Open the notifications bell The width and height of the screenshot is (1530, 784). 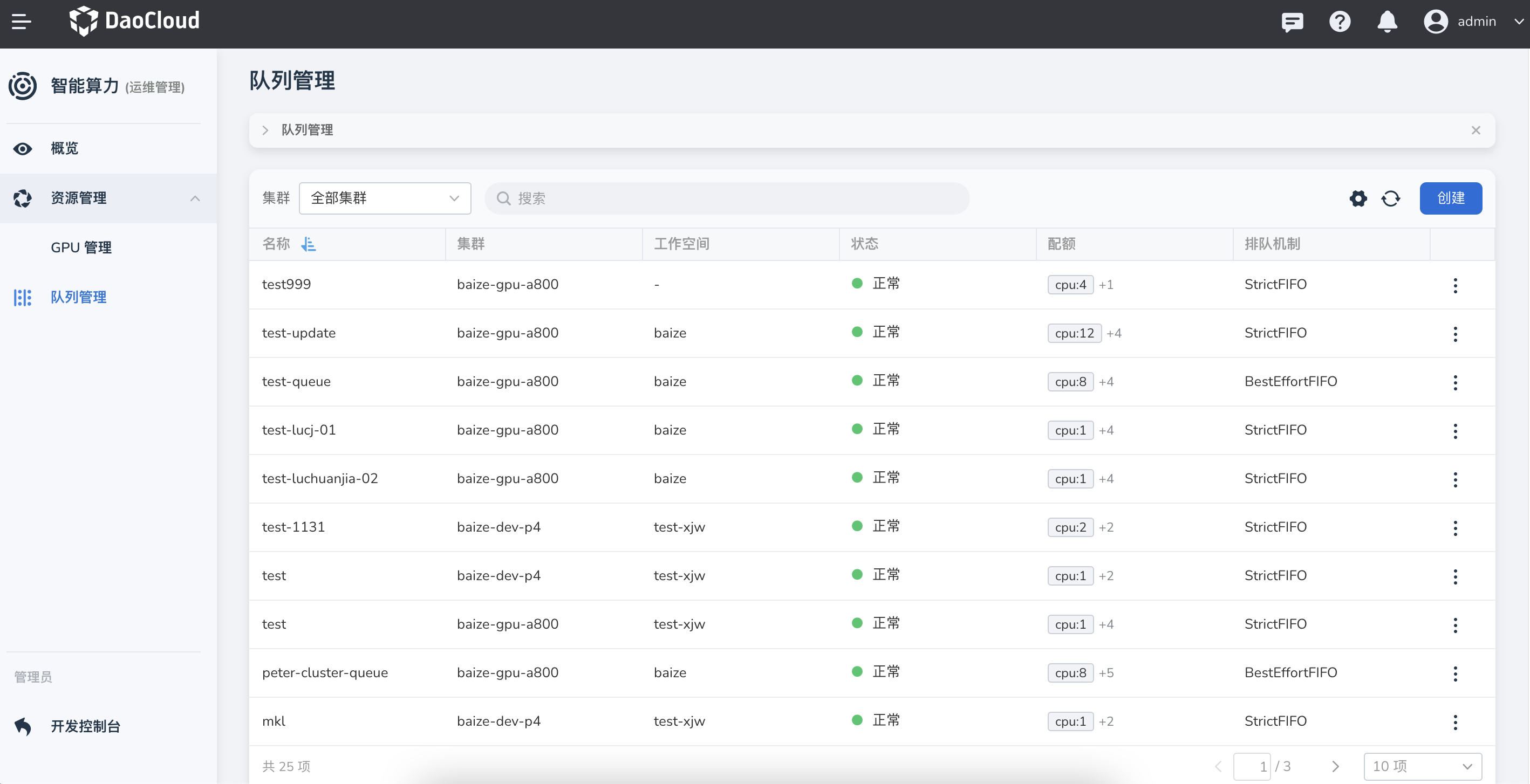click(1387, 22)
